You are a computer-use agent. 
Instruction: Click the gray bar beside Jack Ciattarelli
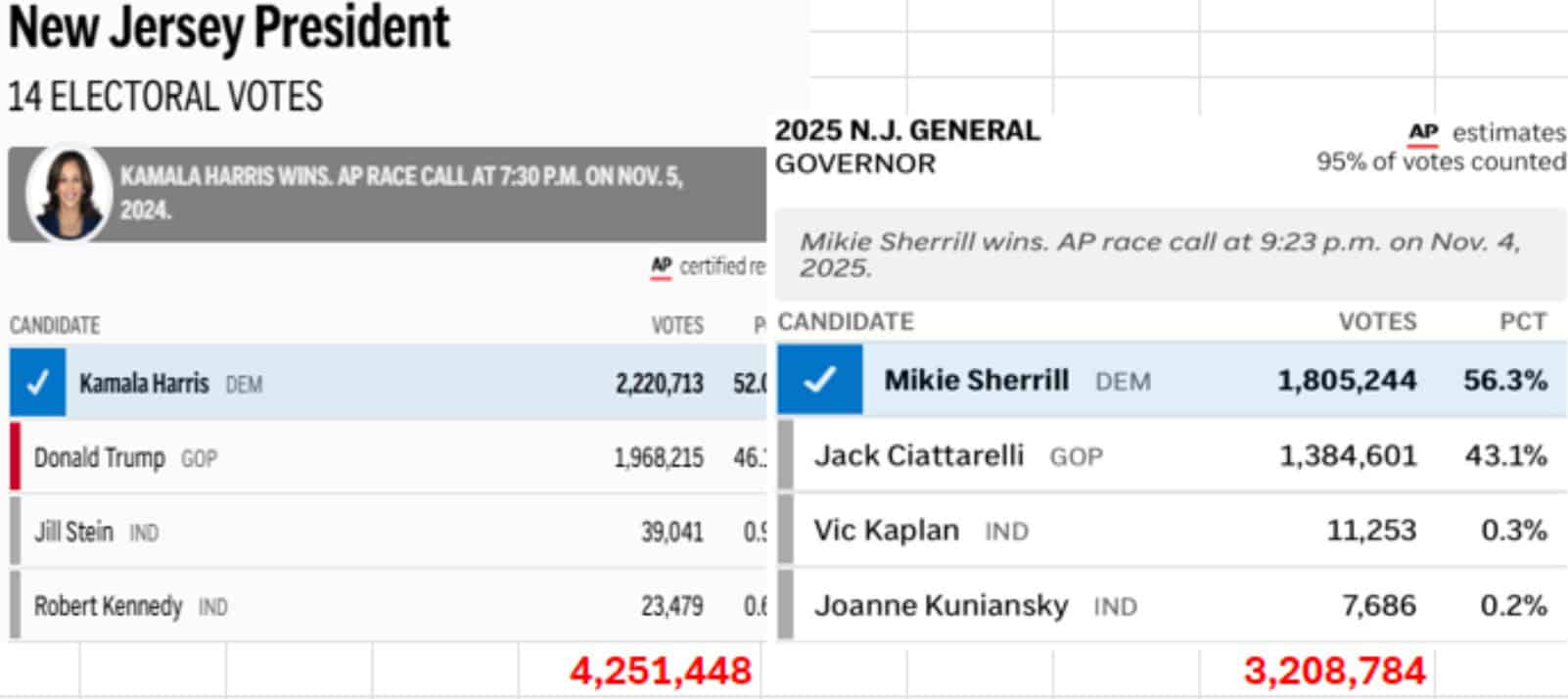point(785,454)
